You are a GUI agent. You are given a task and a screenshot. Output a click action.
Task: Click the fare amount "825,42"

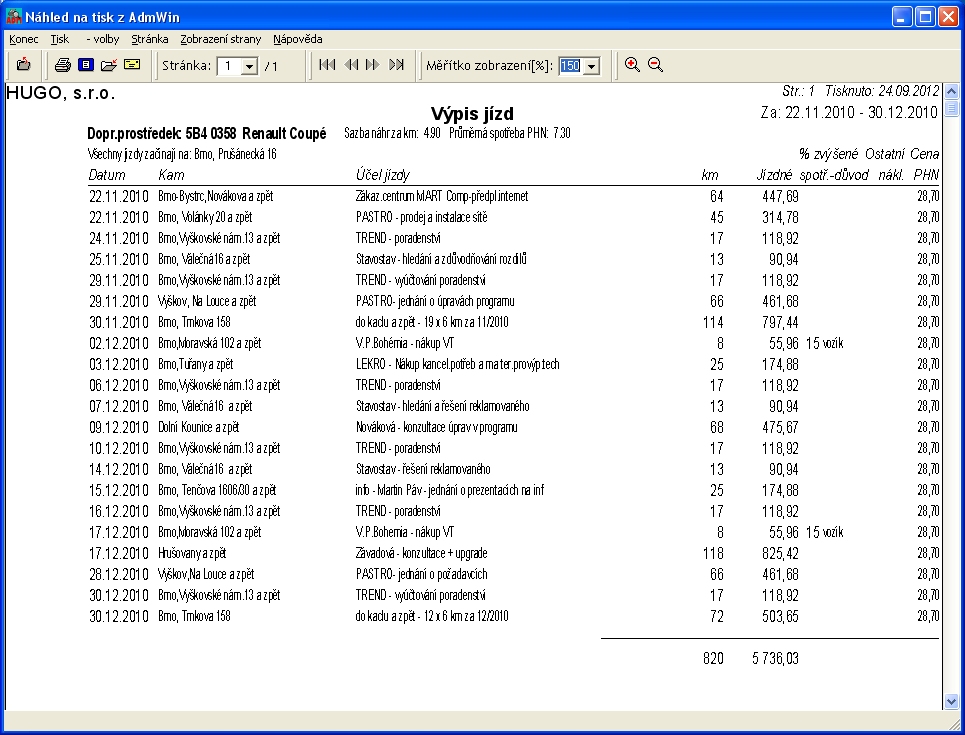(x=780, y=553)
